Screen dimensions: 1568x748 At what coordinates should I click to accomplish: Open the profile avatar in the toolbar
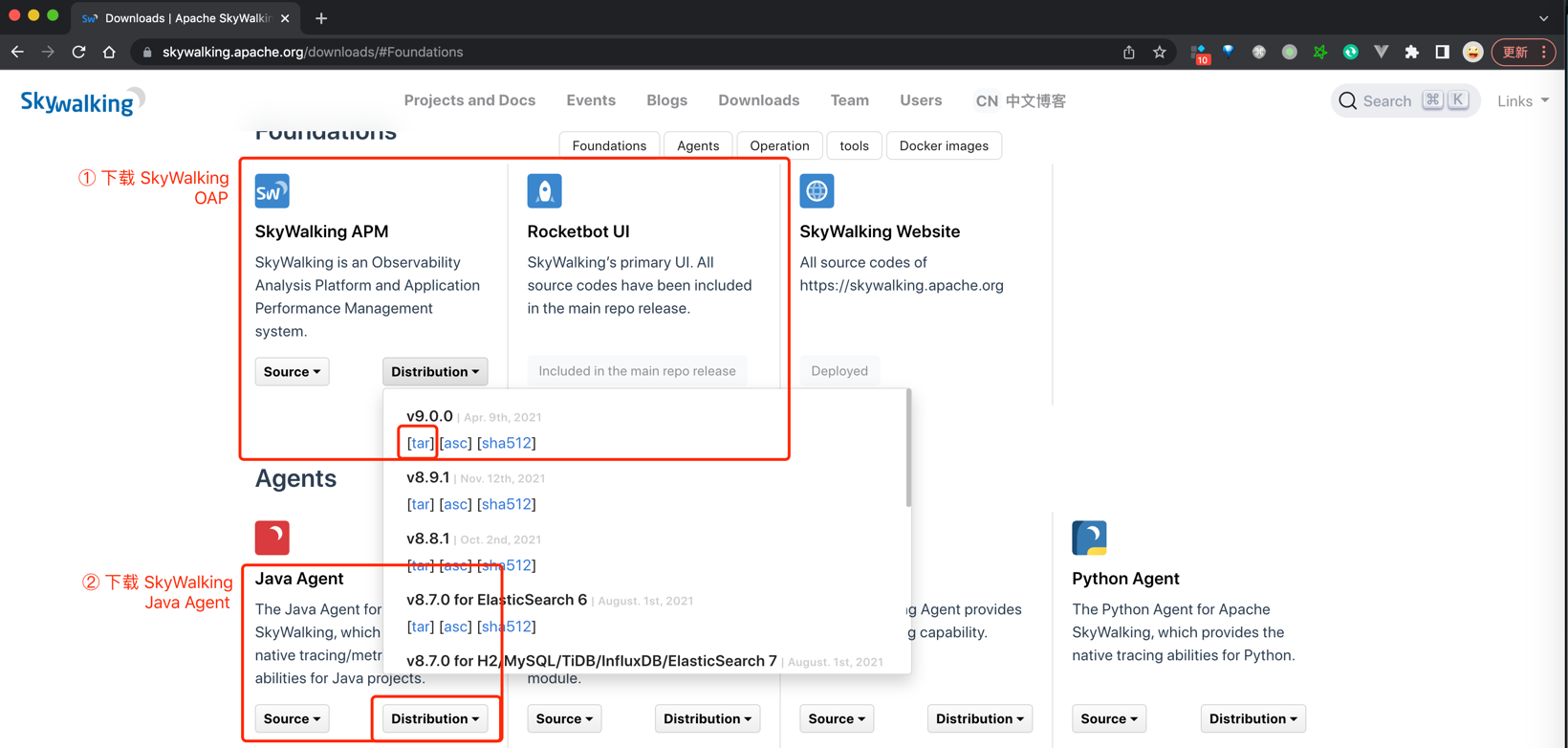pyautogui.click(x=1473, y=52)
